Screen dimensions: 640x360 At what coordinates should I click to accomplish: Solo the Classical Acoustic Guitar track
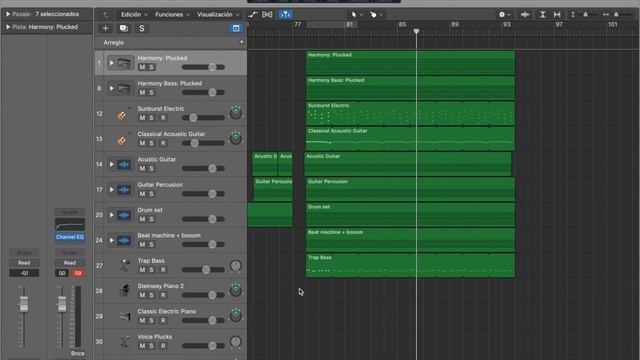(x=151, y=143)
